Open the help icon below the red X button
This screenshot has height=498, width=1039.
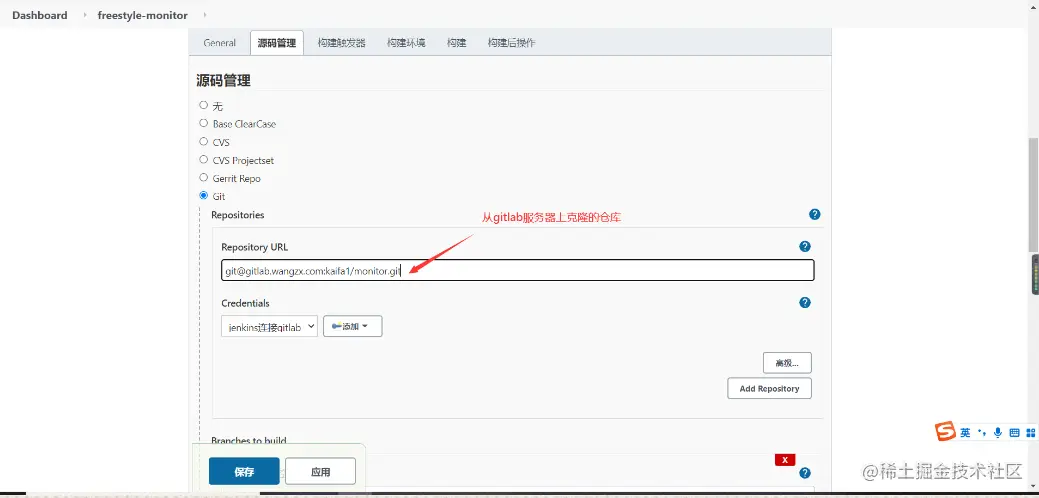(805, 473)
